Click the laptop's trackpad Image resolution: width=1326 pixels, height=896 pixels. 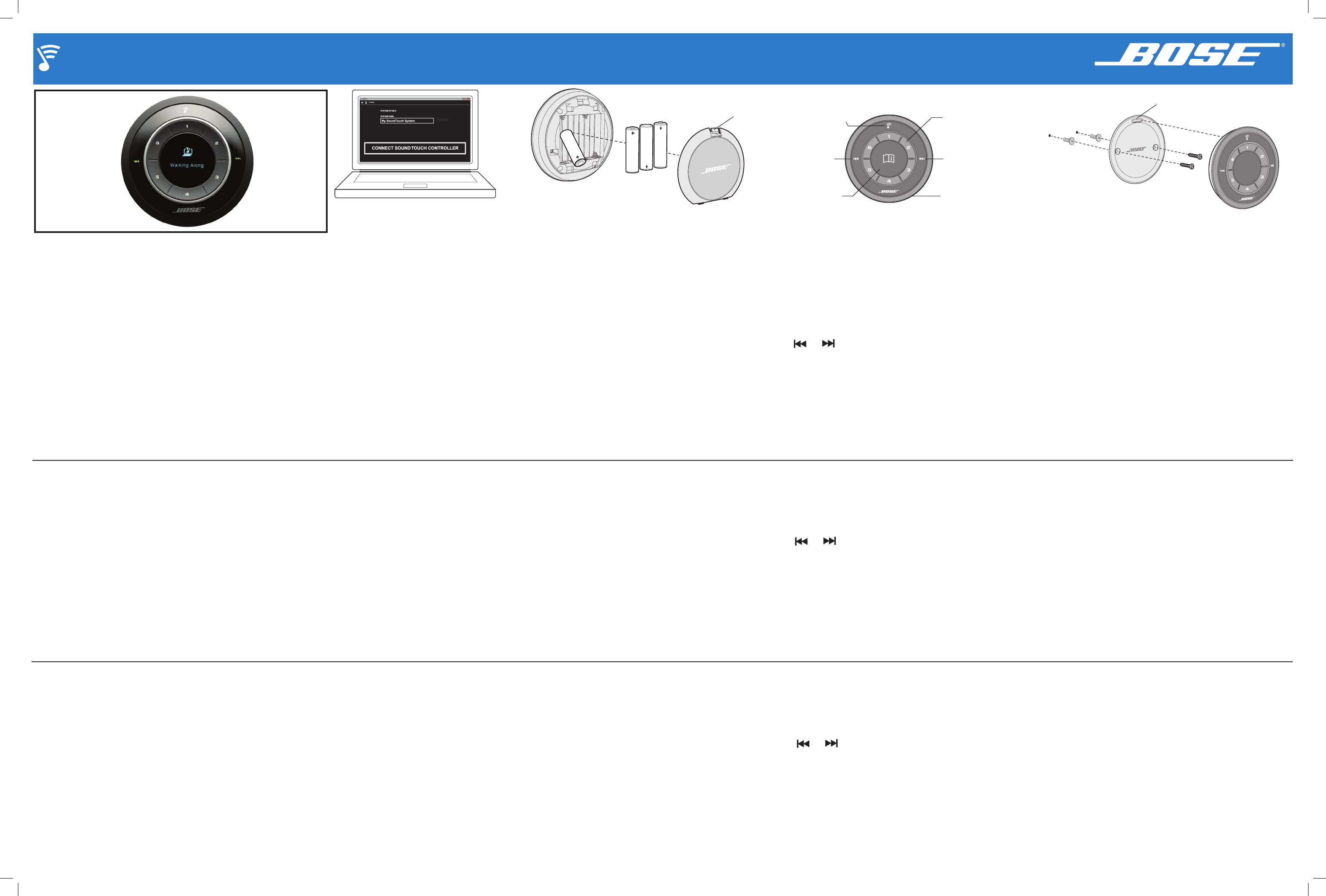[416, 186]
